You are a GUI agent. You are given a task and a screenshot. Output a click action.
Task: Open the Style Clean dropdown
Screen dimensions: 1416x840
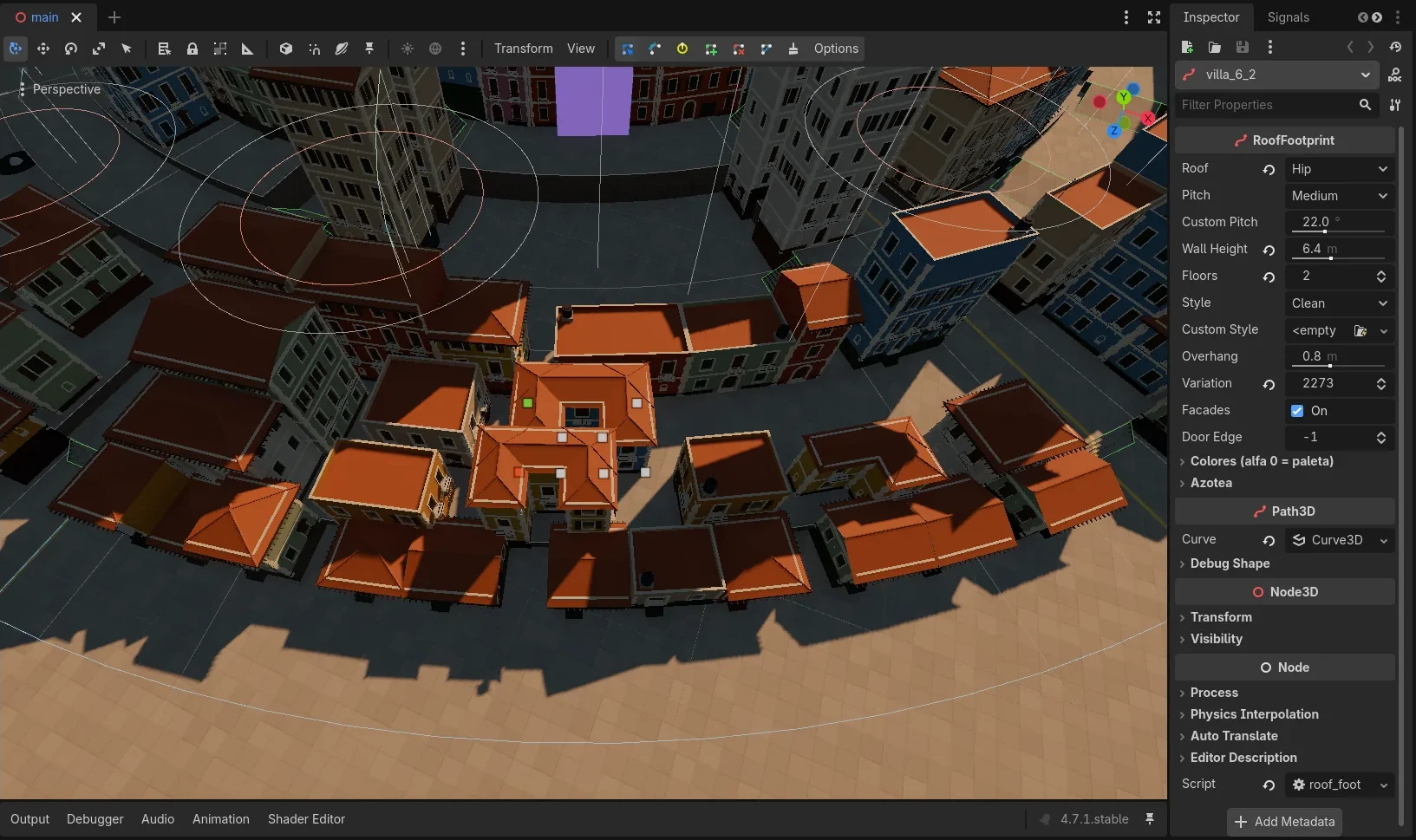pyautogui.click(x=1340, y=303)
